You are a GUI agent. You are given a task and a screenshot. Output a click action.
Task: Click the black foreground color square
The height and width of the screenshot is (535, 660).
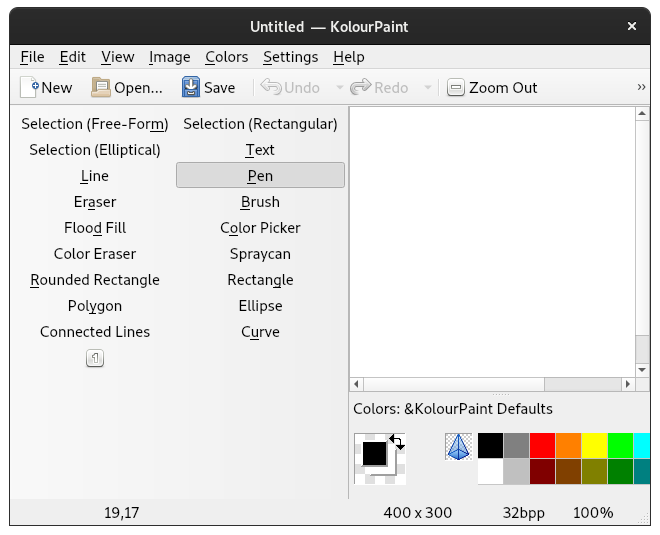click(x=374, y=453)
